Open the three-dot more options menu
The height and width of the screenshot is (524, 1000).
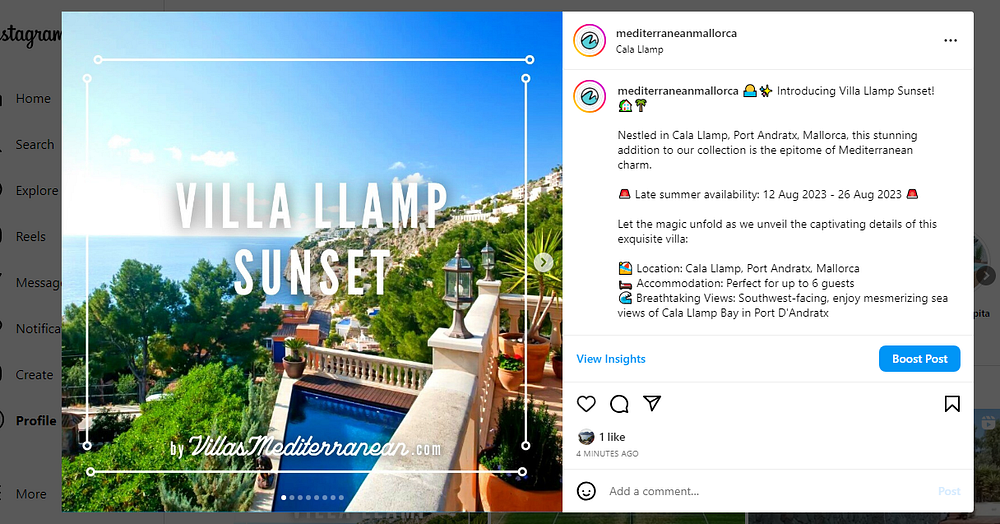pyautogui.click(x=950, y=40)
